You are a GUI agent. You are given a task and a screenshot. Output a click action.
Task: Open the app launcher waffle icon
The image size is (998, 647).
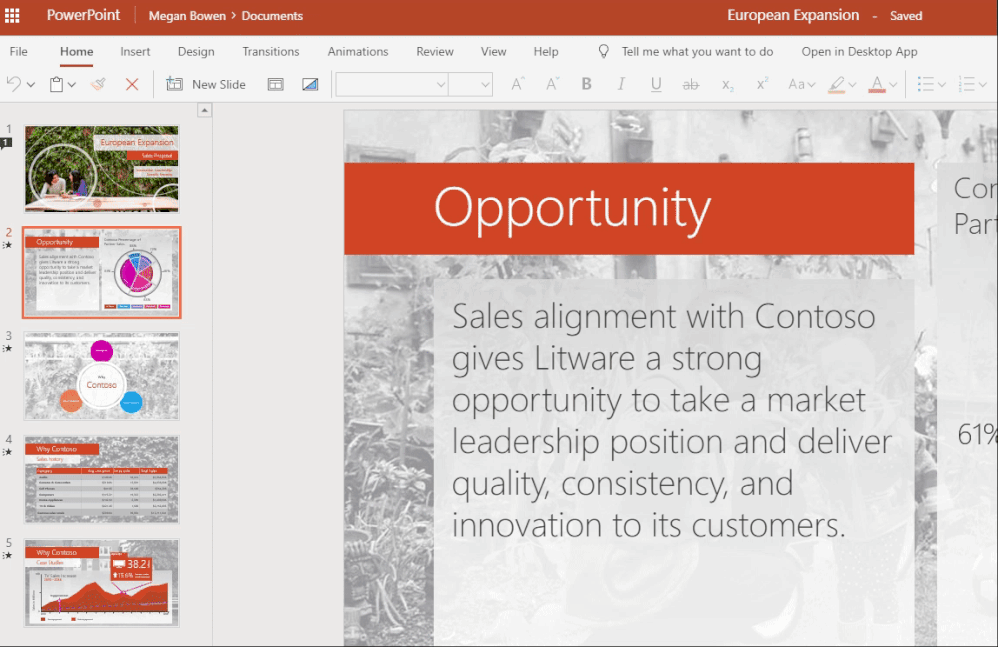(12, 15)
